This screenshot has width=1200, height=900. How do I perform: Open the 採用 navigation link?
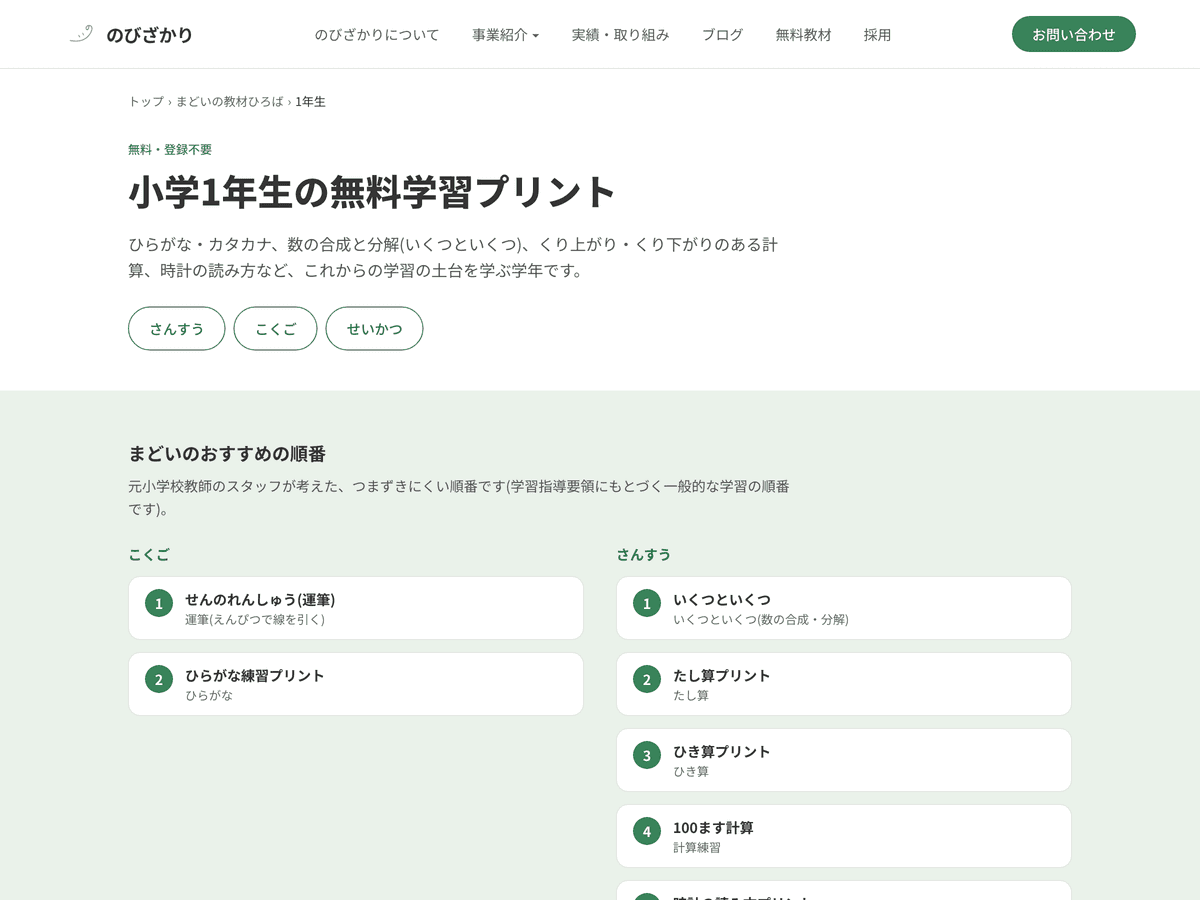coord(877,35)
